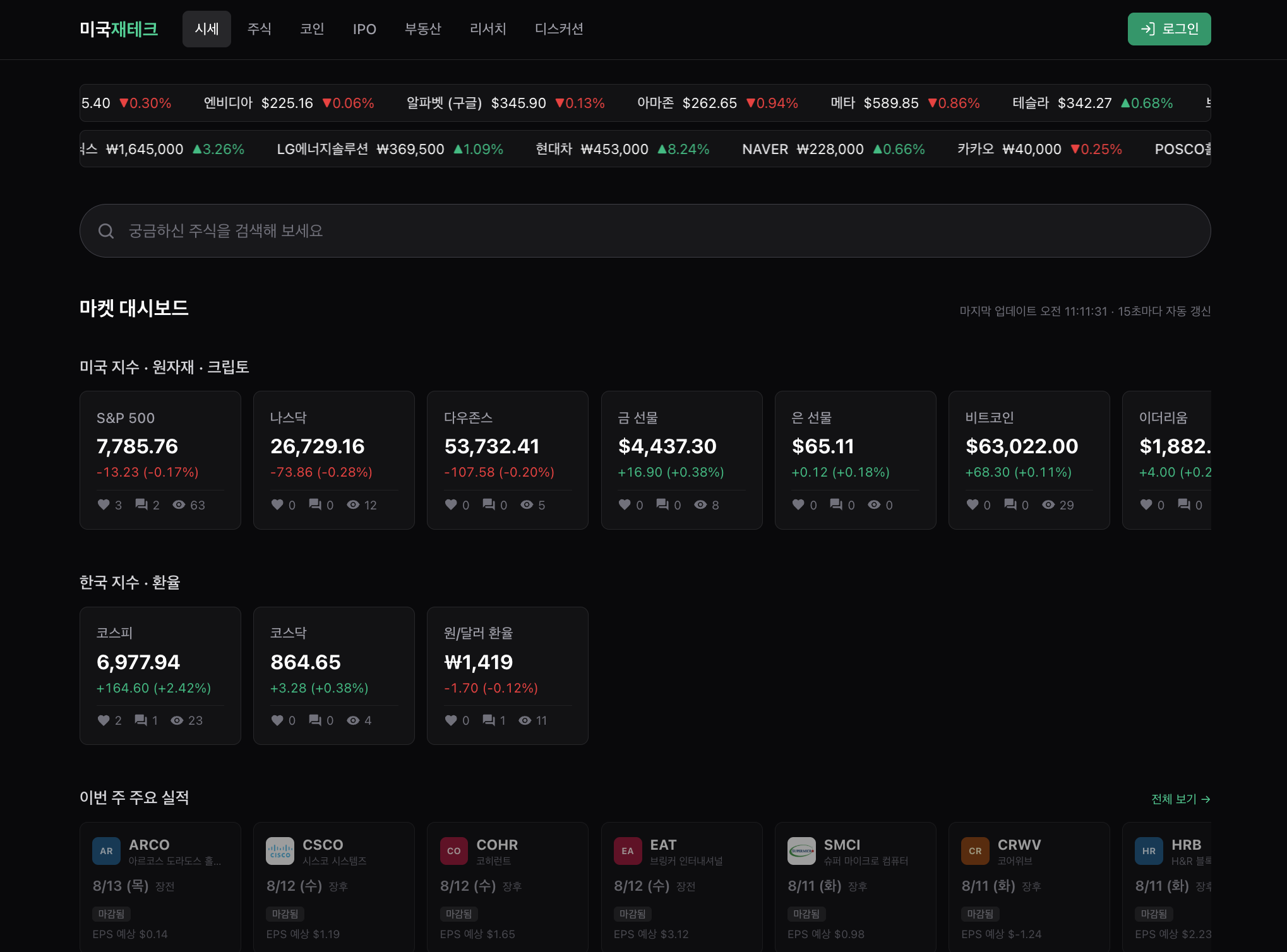Click the eye icon on 비트코인 card
Image resolution: width=1287 pixels, height=952 pixels.
pos(1048,504)
